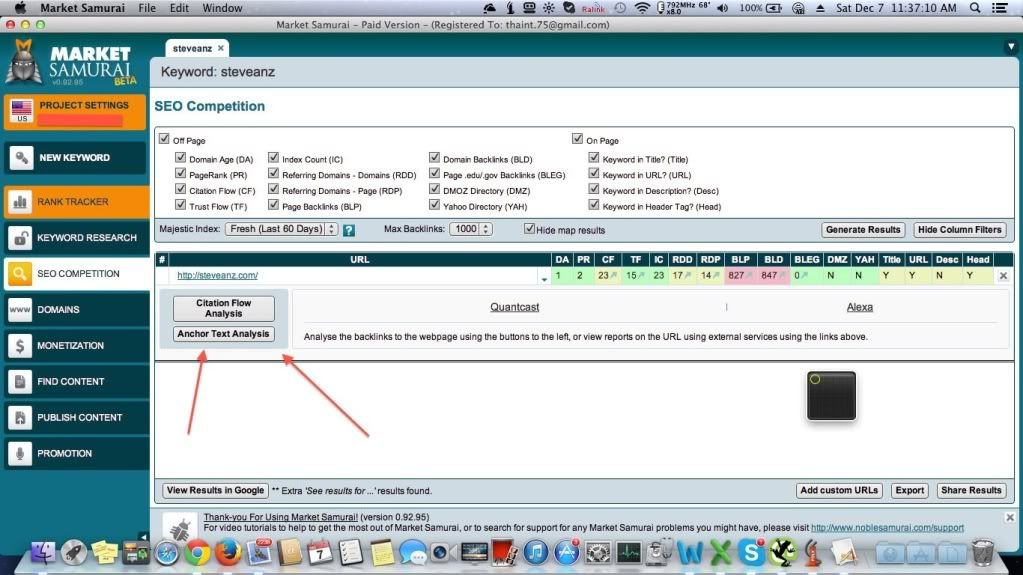1023x575 pixels.
Task: Open Promotion microphone icon
Action: [x=20, y=453]
